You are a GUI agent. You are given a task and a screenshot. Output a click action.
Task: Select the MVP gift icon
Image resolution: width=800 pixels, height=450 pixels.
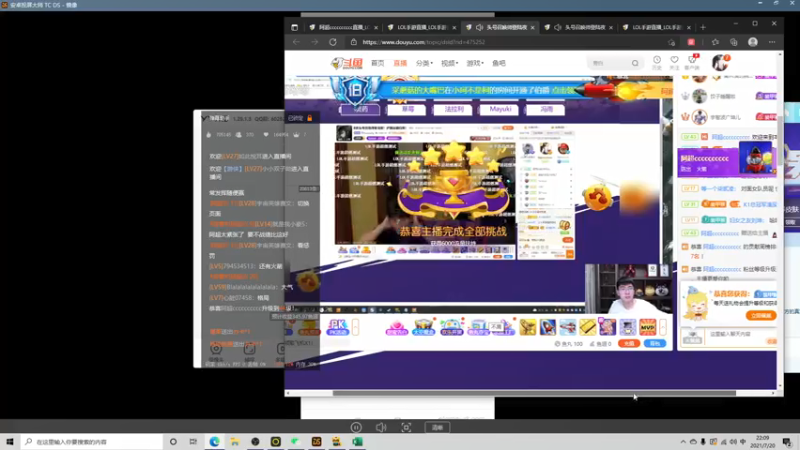tap(647, 327)
